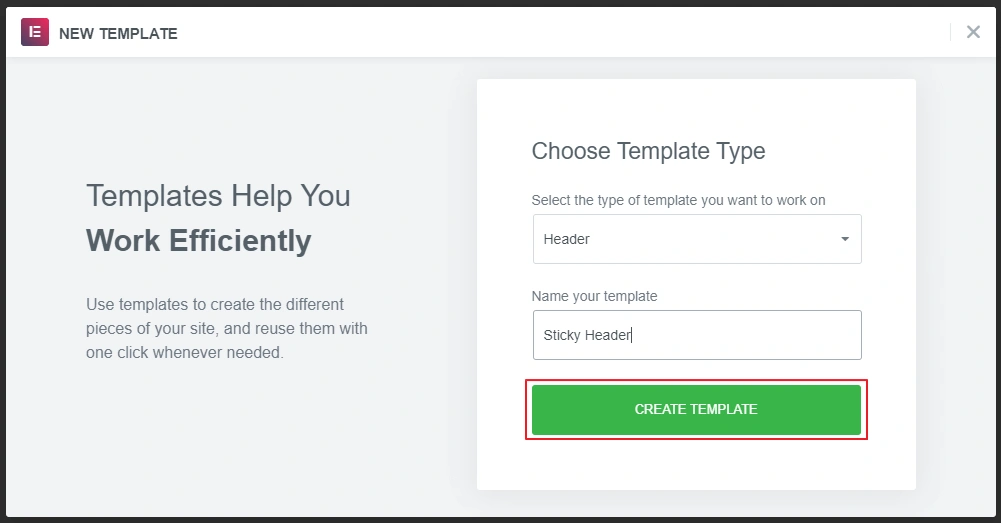Click the dropdown caret arrow beside Header
The image size is (1001, 523).
click(x=845, y=239)
